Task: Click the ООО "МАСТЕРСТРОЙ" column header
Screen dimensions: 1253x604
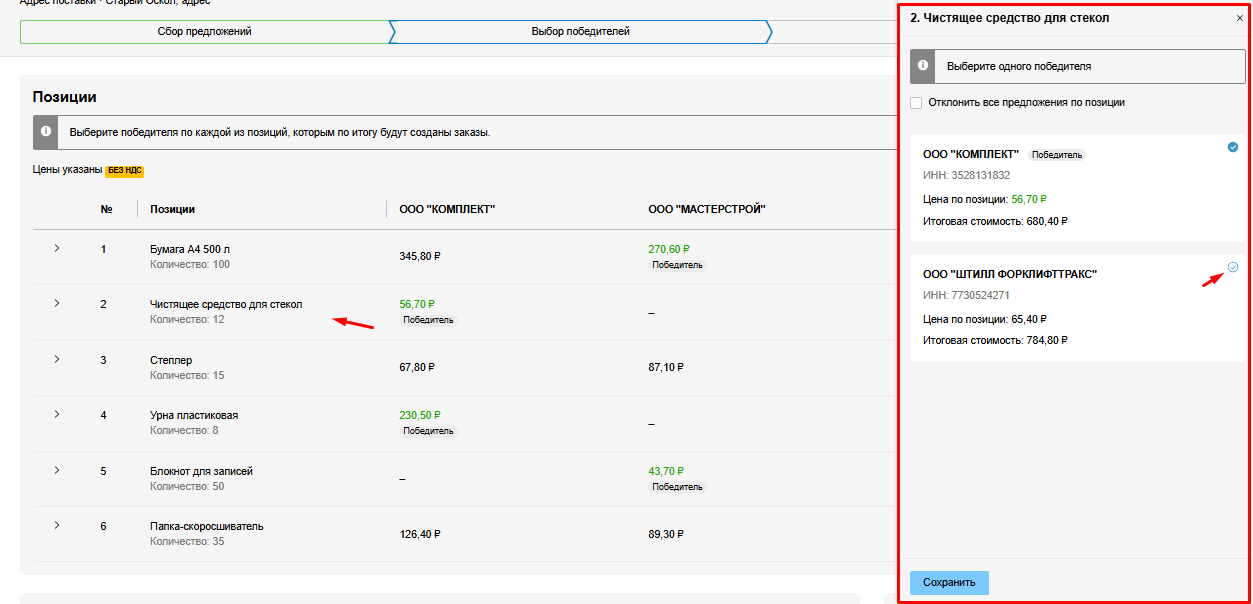Action: pyautogui.click(x=706, y=209)
